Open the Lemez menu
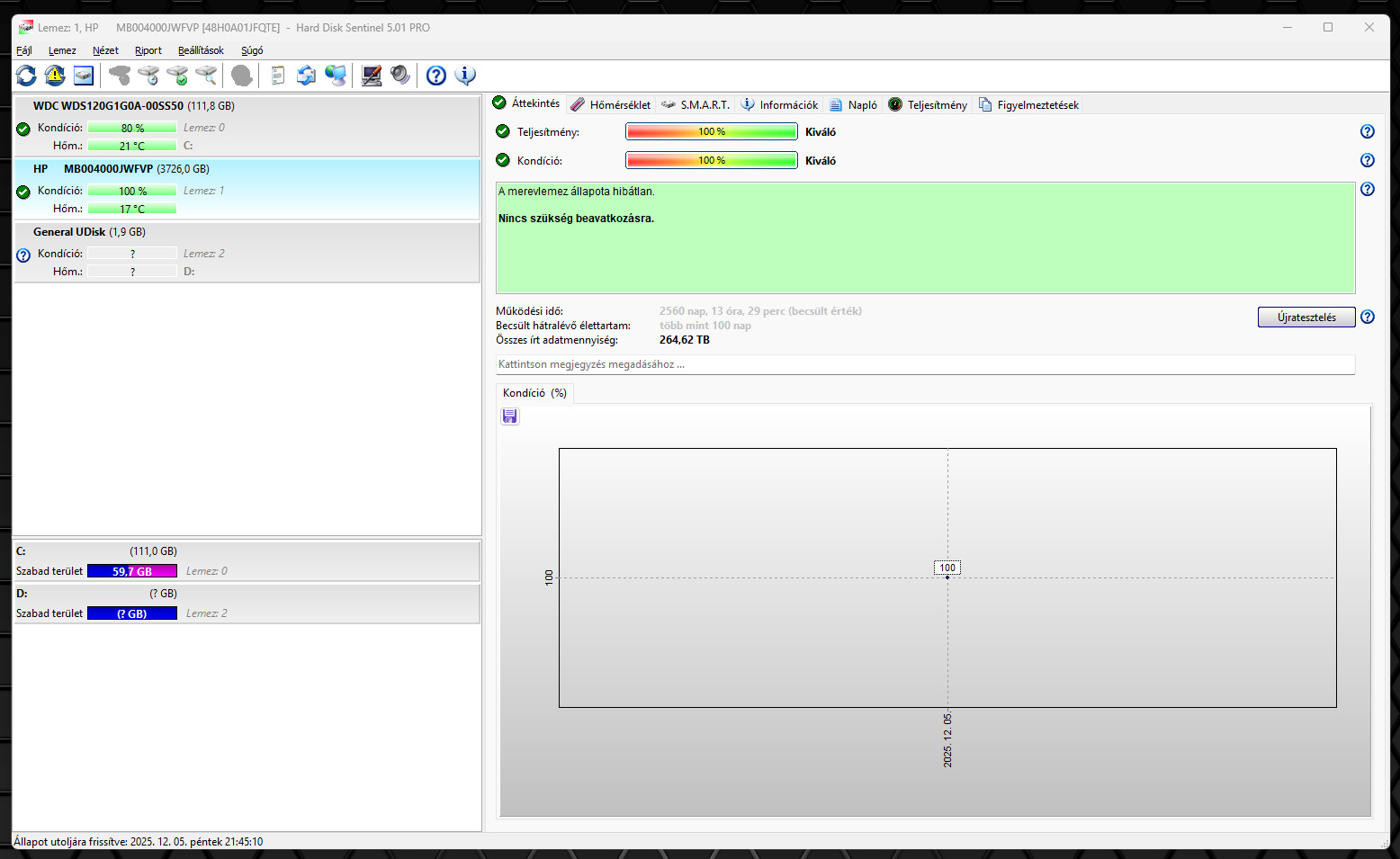The width and height of the screenshot is (1400, 859). tap(62, 50)
